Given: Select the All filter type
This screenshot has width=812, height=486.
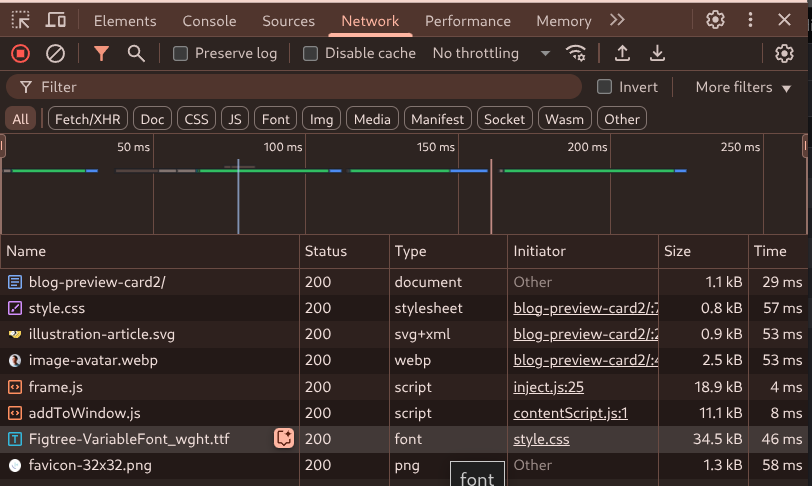Looking at the screenshot, I should pyautogui.click(x=21, y=119).
